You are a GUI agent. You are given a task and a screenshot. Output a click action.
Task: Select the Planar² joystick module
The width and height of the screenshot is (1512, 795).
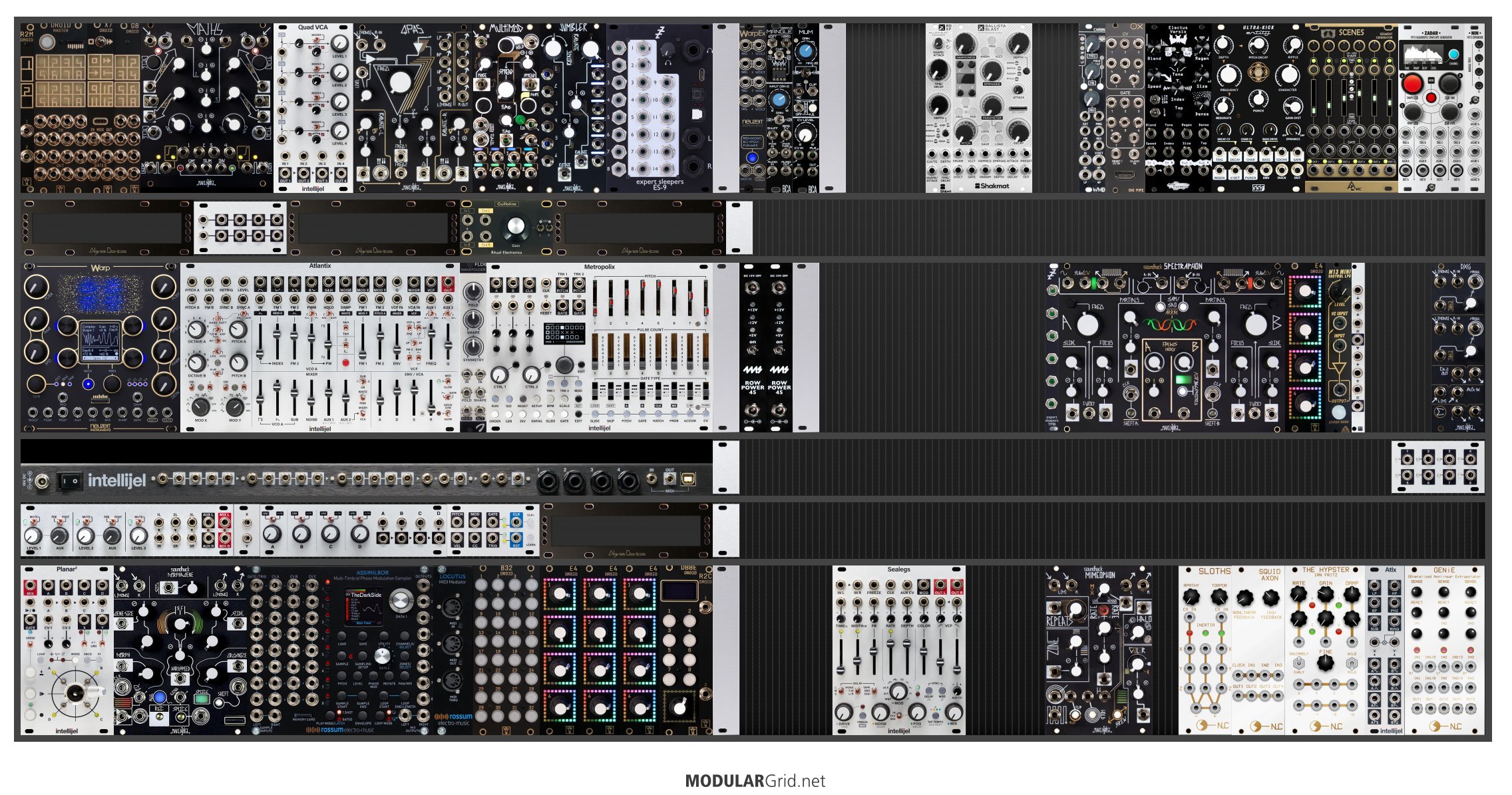pyautogui.click(x=67, y=651)
